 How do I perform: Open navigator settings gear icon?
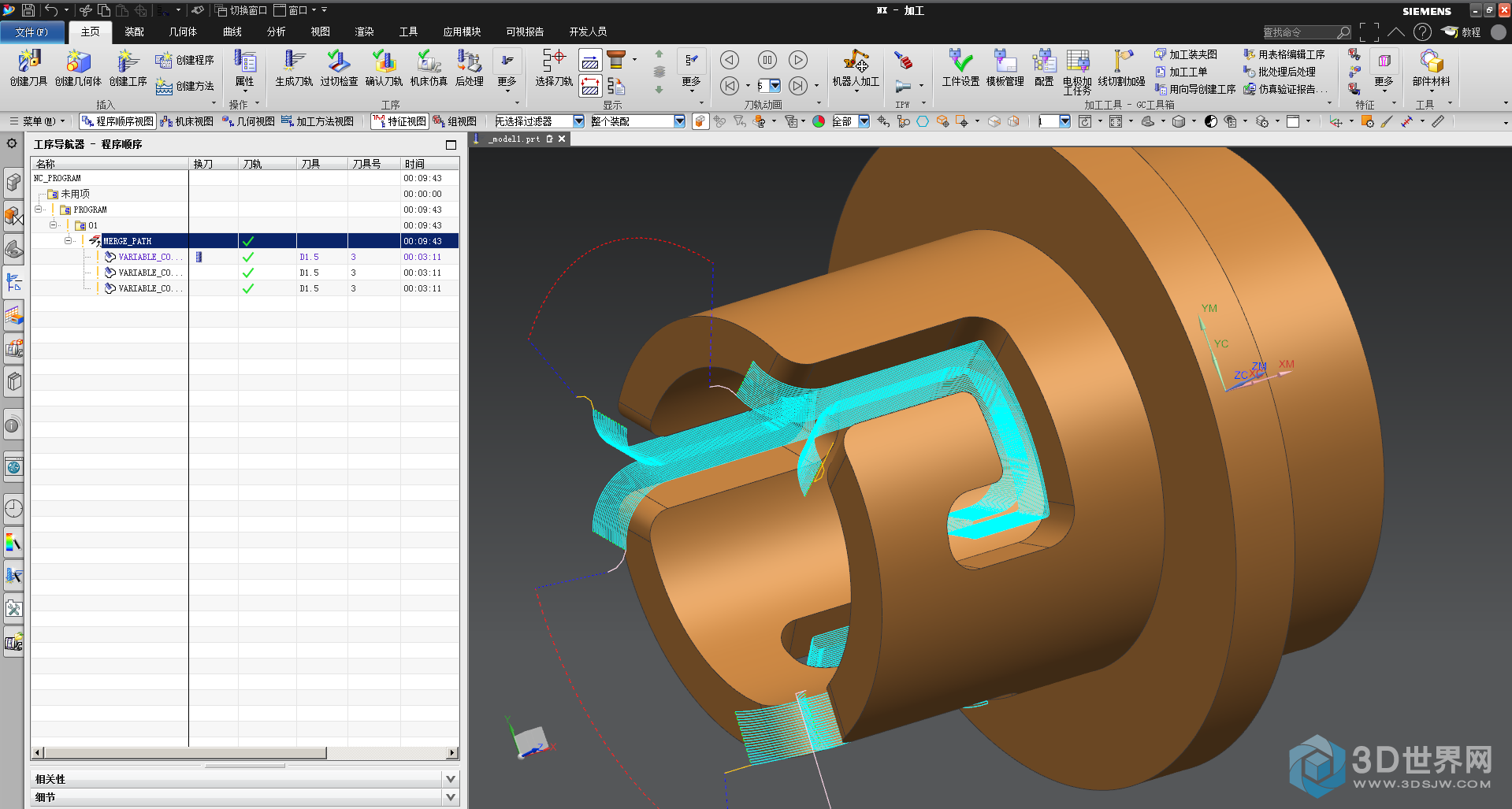pos(12,143)
